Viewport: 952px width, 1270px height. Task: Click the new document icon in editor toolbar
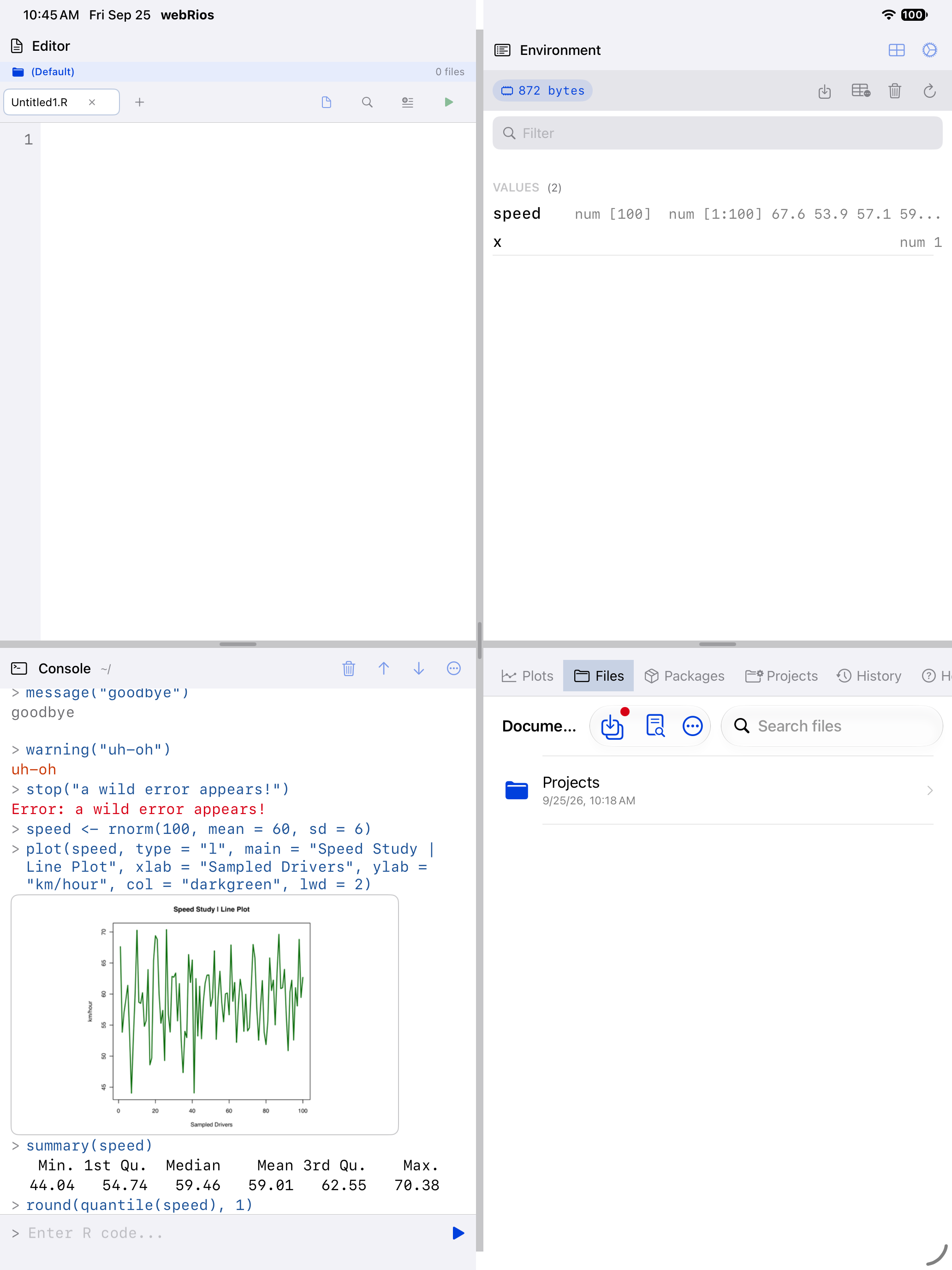tap(327, 102)
